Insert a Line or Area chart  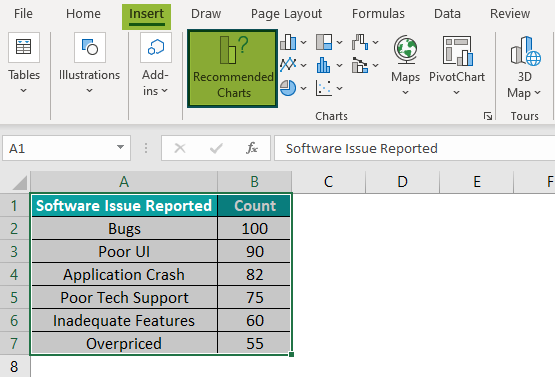[288, 65]
